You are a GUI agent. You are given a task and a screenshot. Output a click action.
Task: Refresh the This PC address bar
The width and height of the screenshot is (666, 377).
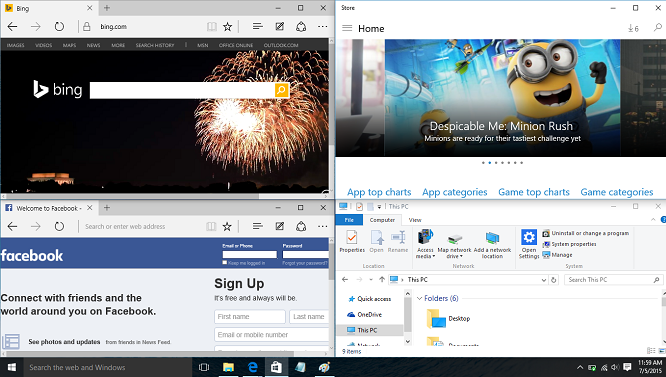(553, 280)
